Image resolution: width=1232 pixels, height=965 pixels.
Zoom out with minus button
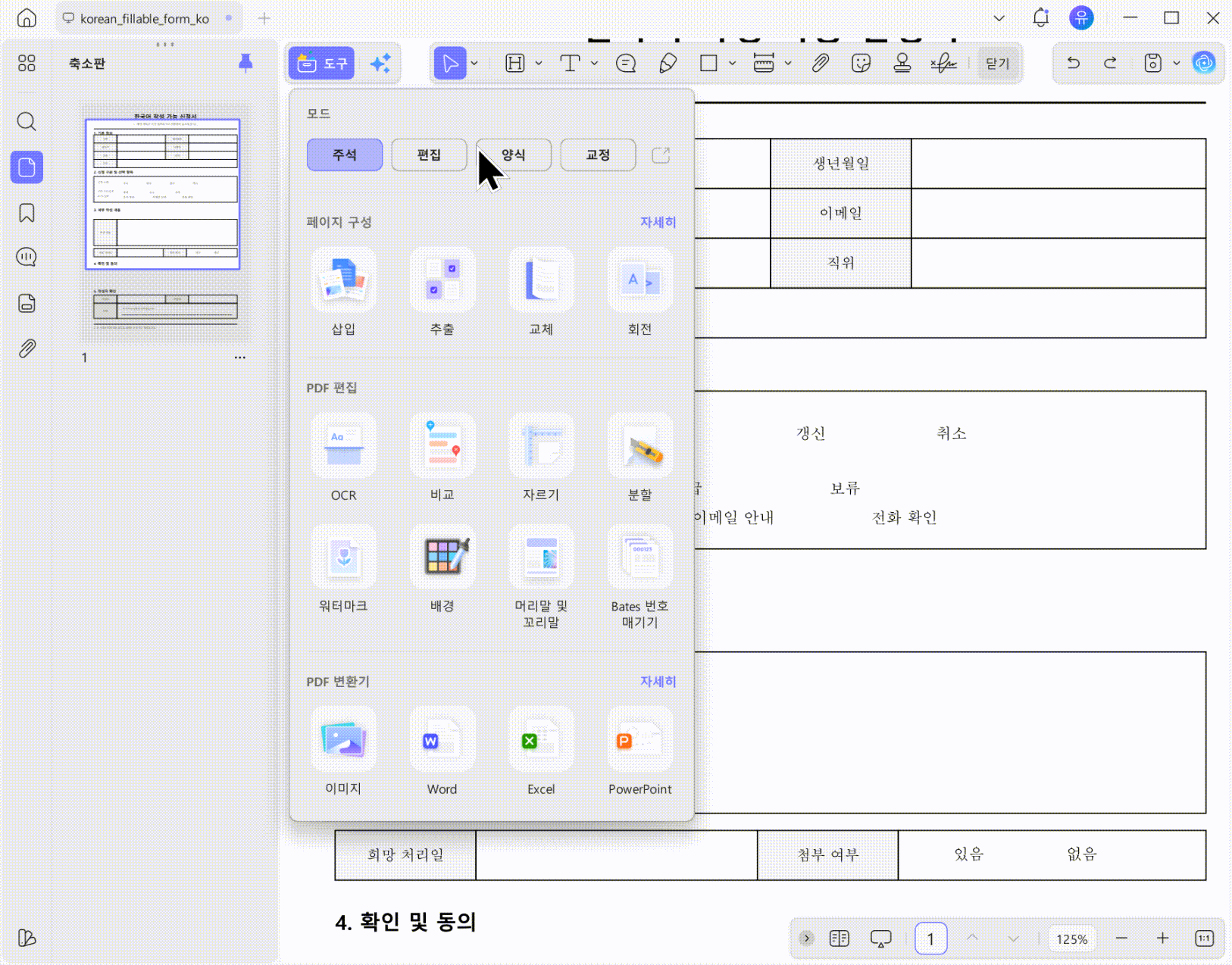pos(1121,938)
